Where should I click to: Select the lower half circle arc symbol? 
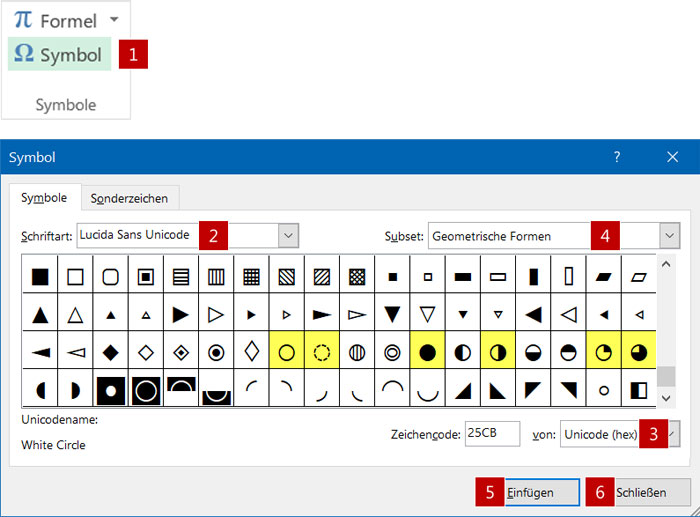coord(427,394)
